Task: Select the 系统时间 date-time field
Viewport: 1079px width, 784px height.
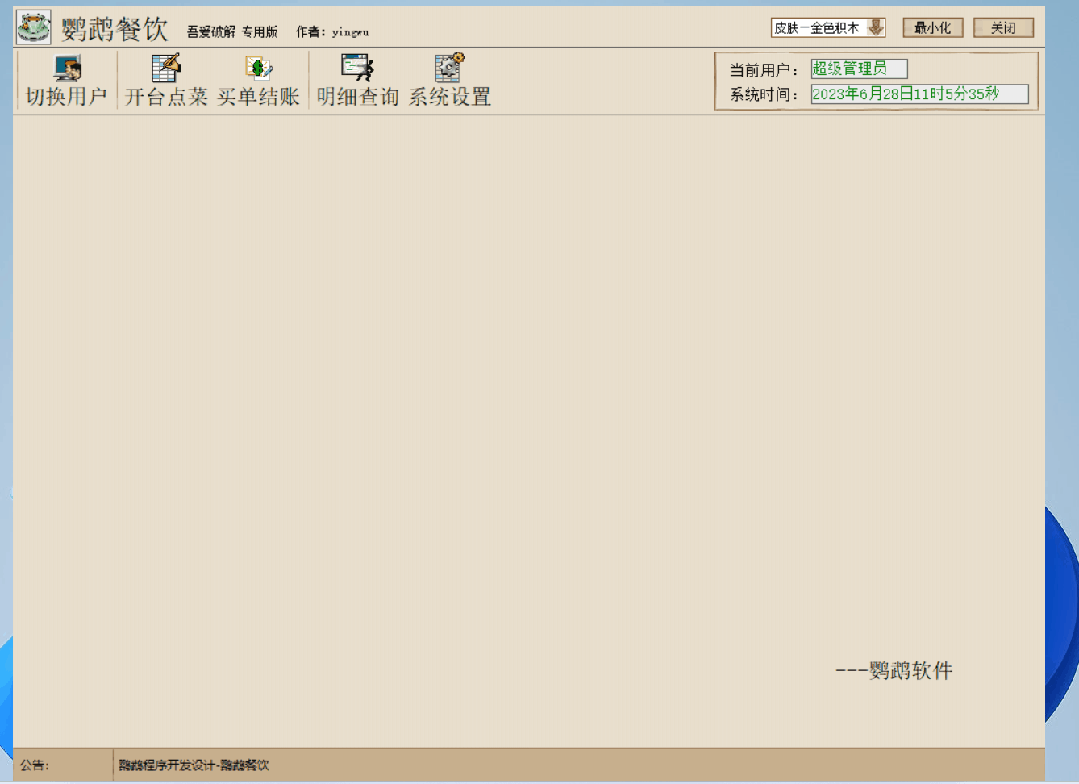Action: 919,94
